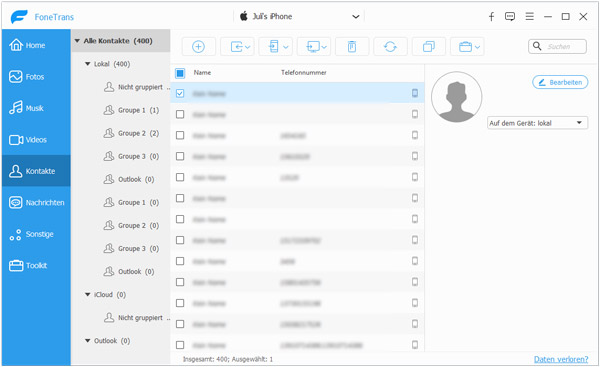
Task: Click the trash delete contact icon
Action: pyautogui.click(x=352, y=47)
